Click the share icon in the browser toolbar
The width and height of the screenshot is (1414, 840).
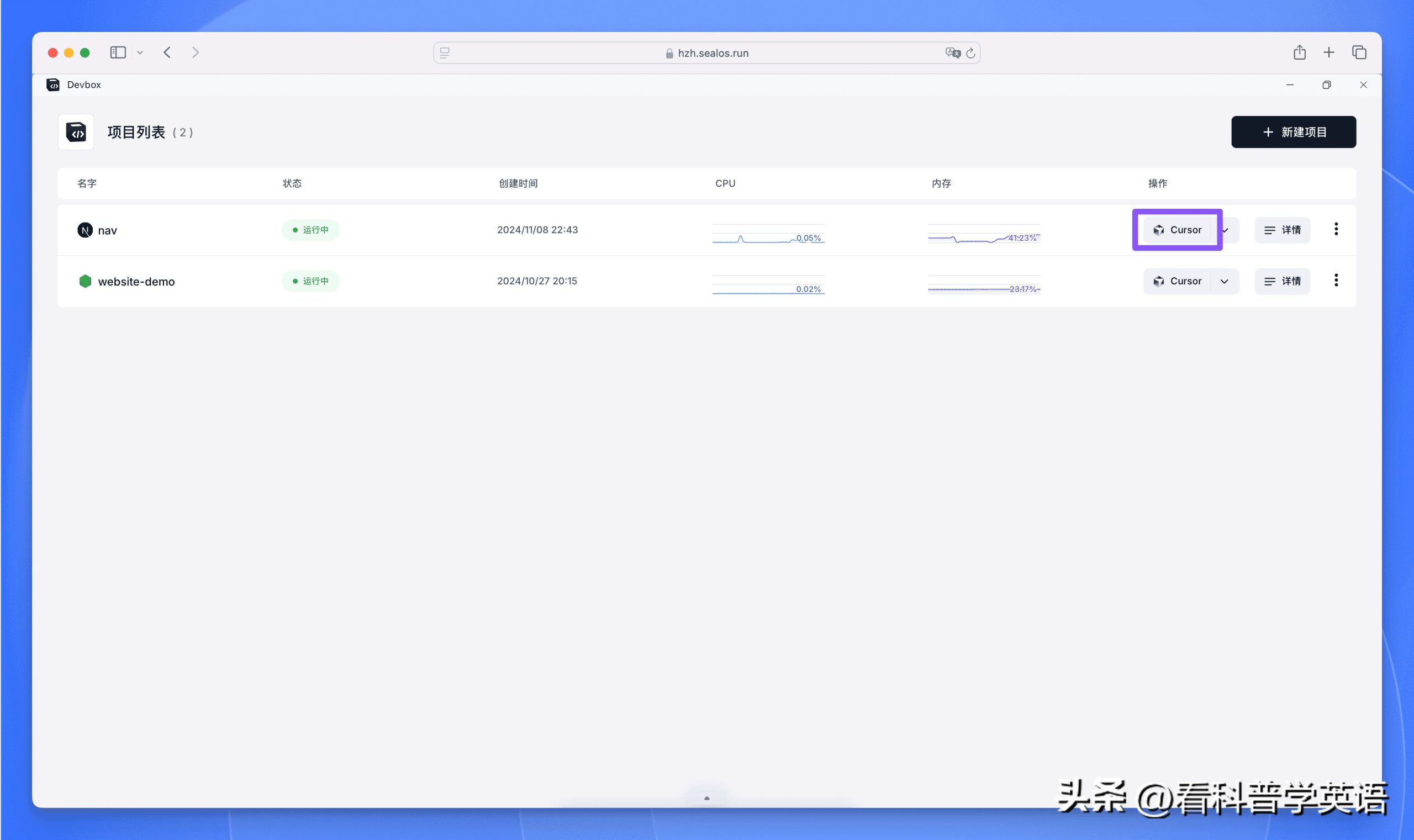(x=1299, y=52)
